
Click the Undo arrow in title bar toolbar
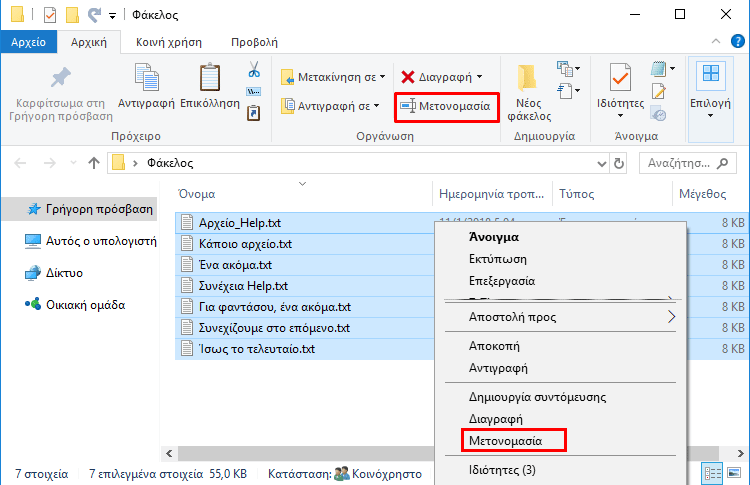point(94,15)
